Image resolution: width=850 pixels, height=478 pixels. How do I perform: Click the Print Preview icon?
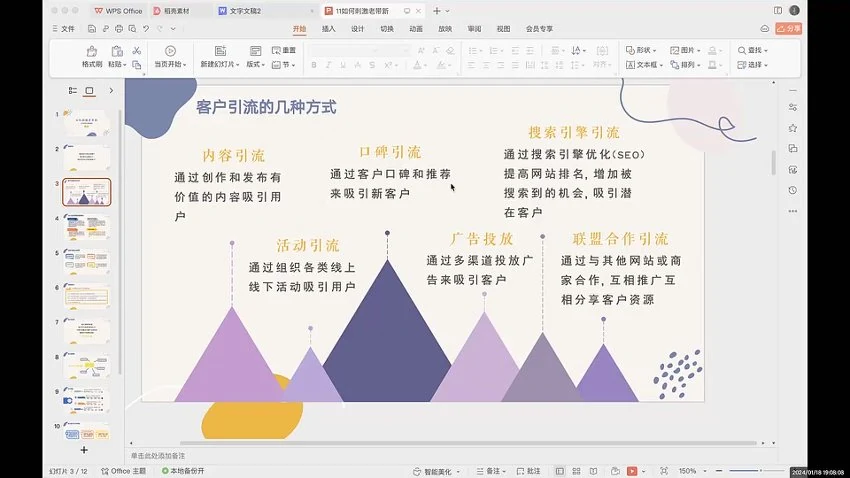point(132,29)
